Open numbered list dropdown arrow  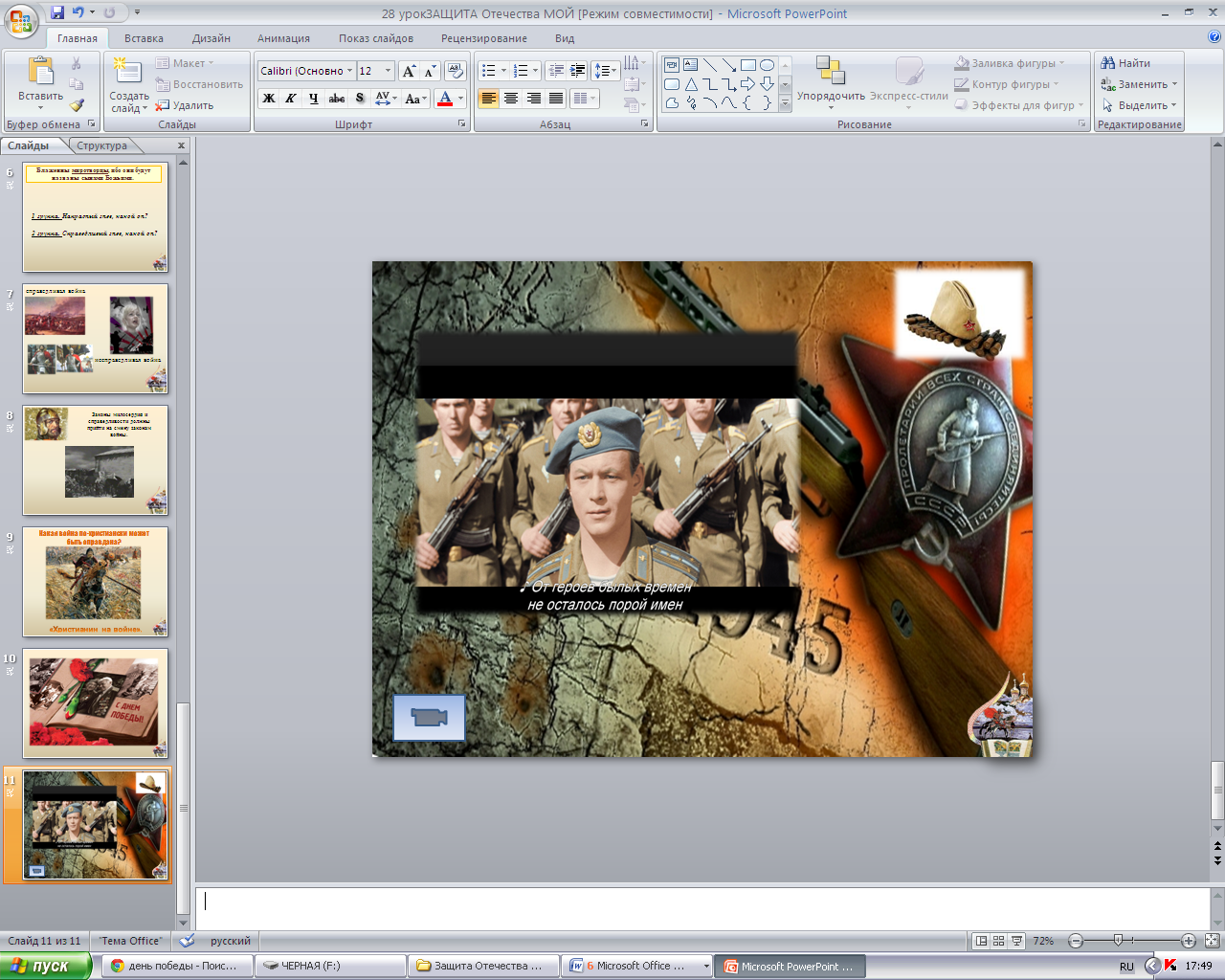pyautogui.click(x=535, y=71)
